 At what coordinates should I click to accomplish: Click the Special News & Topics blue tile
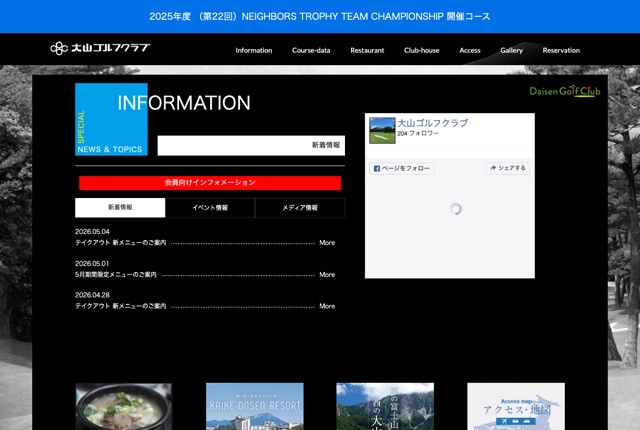click(x=111, y=119)
